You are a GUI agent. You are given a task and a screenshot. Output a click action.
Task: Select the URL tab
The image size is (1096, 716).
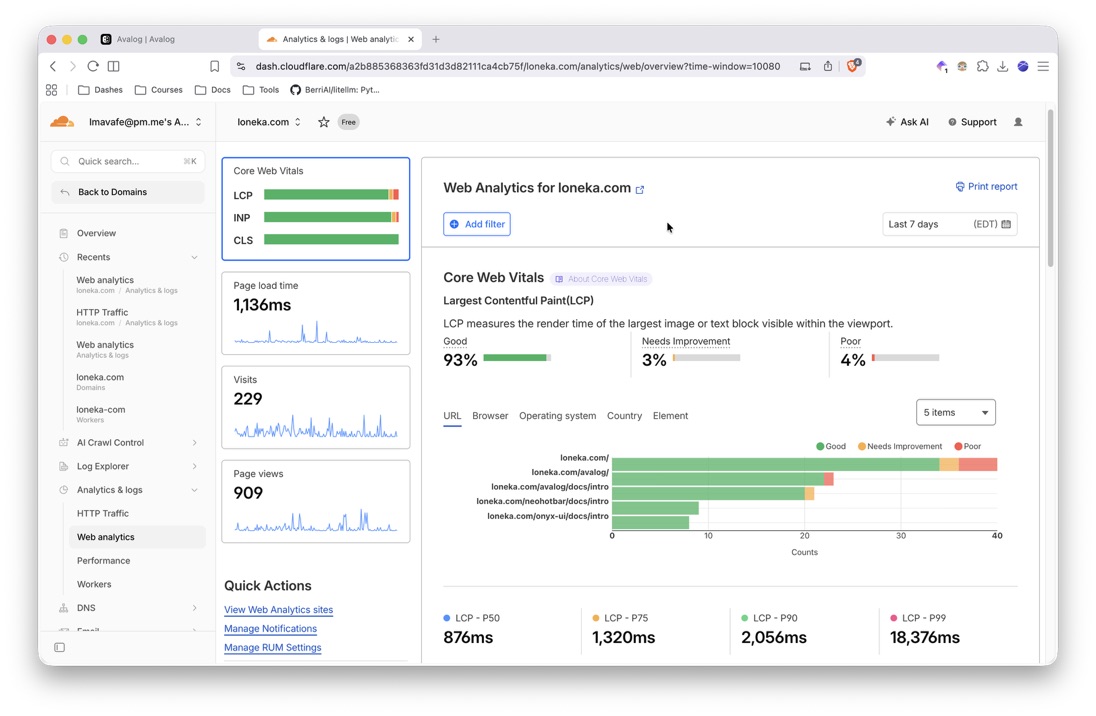[452, 415]
